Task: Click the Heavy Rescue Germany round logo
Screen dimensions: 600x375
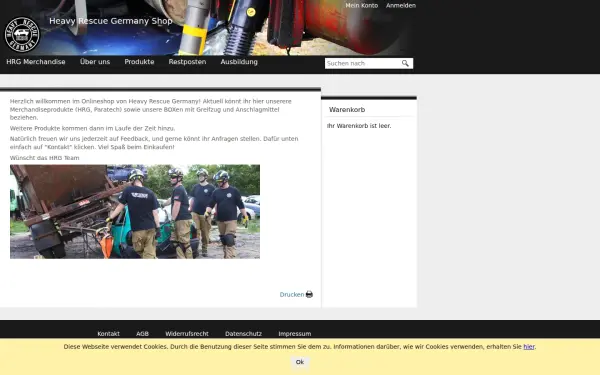Action: pyautogui.click(x=22, y=34)
